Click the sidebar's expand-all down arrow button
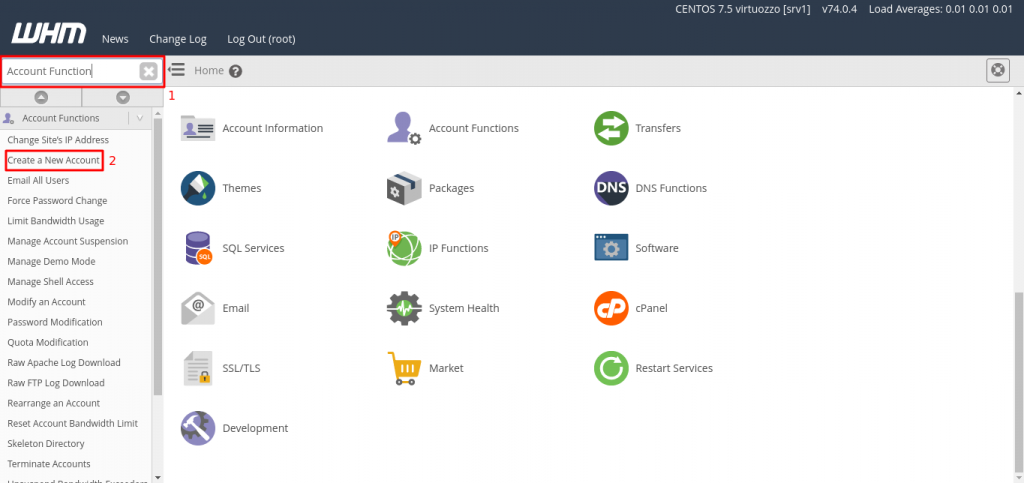Screen dimensions: 1024x483 (x=123, y=97)
